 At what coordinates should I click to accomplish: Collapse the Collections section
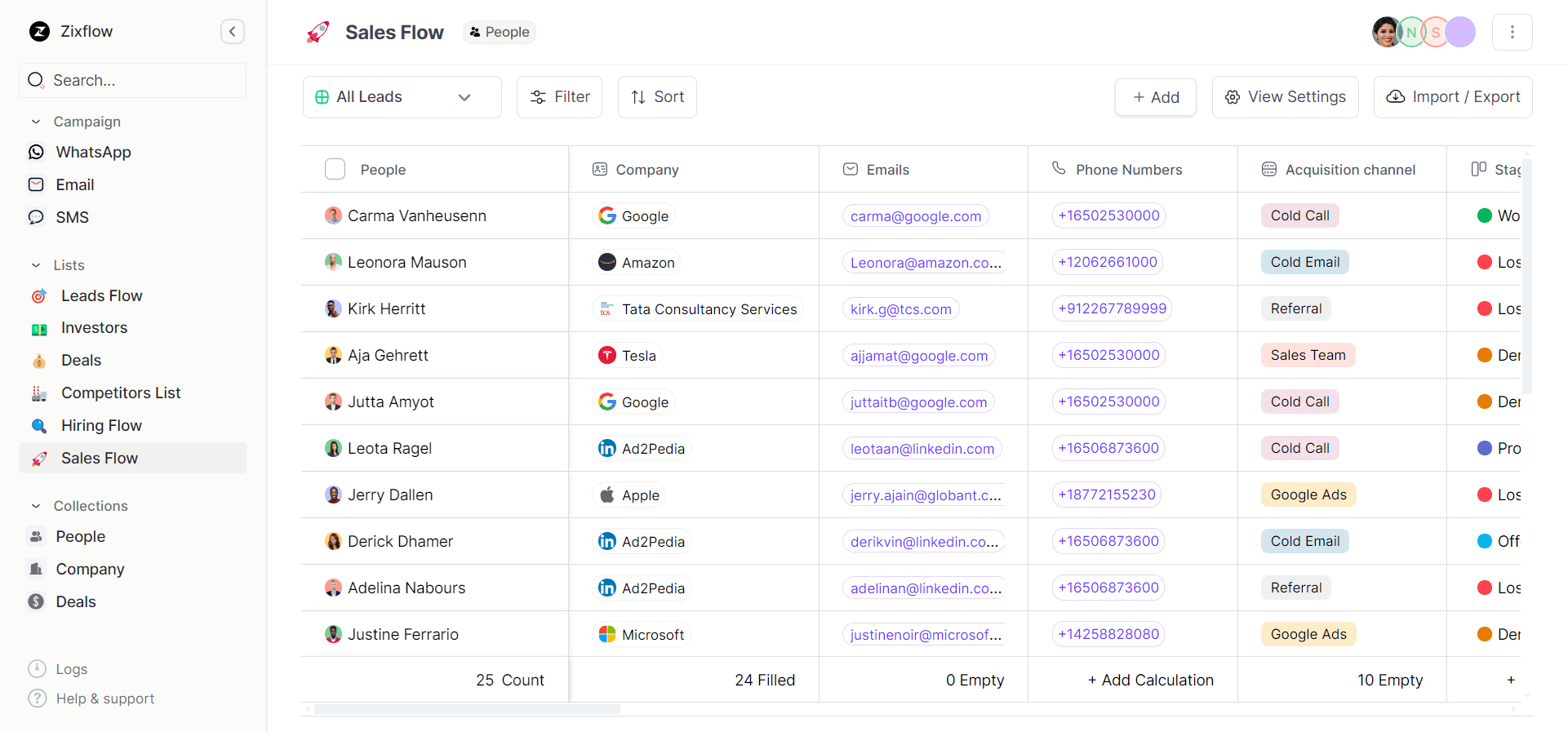pos(36,506)
